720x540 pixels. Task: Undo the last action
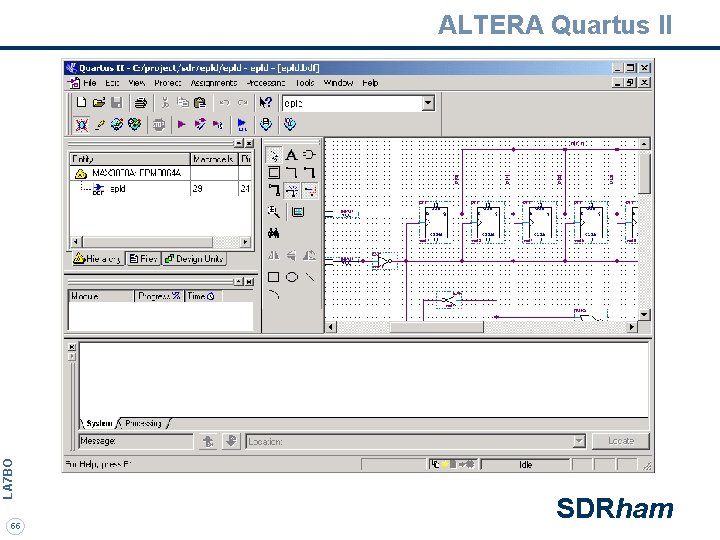224,102
